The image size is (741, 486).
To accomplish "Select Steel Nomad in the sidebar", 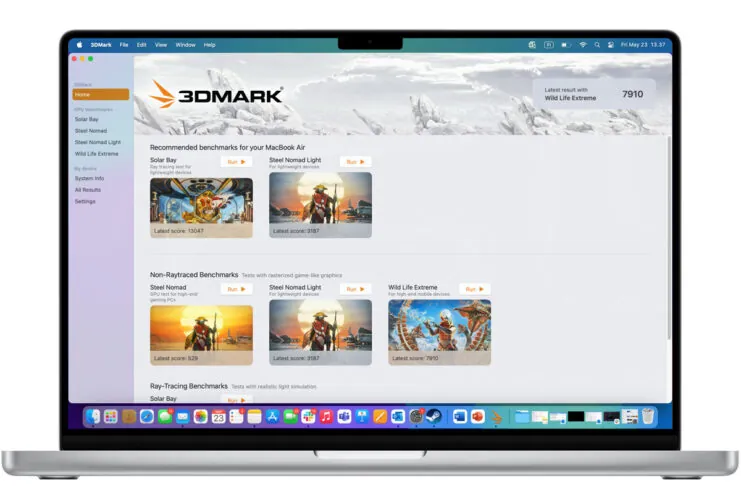I will click(x=91, y=130).
